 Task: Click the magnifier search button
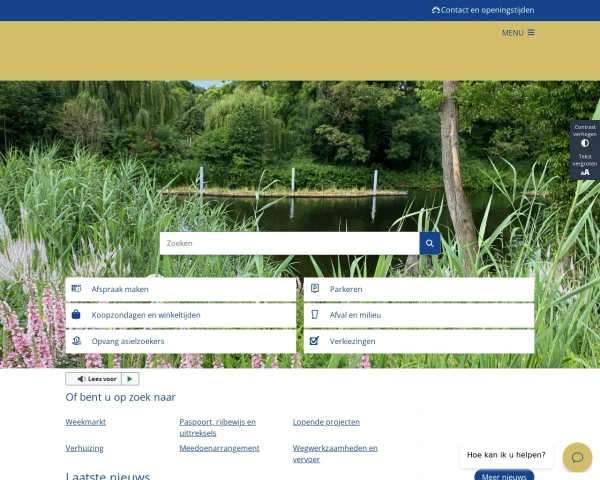430,243
